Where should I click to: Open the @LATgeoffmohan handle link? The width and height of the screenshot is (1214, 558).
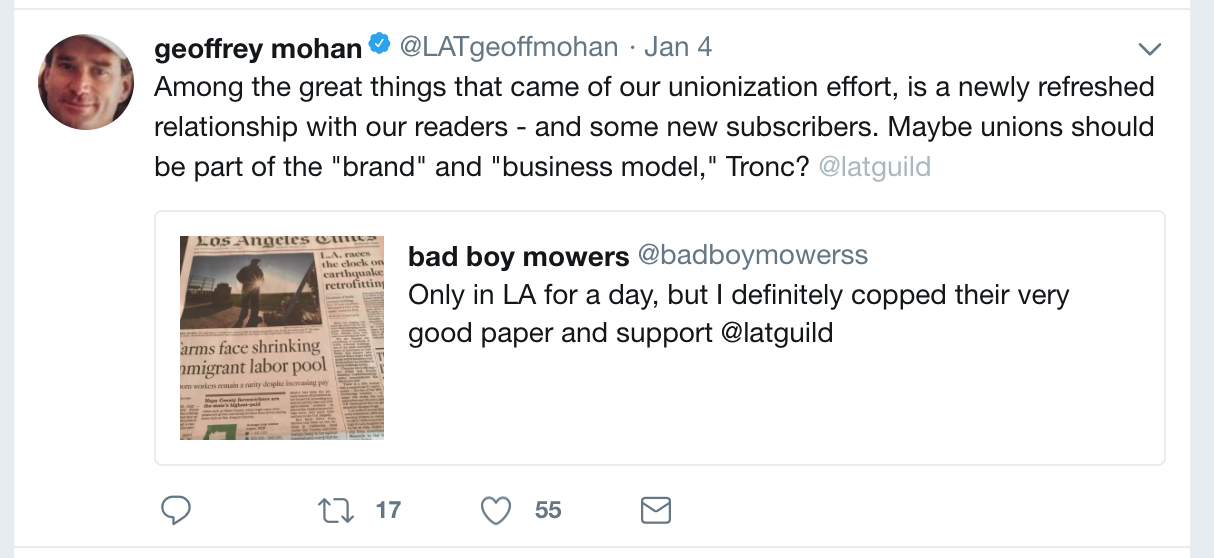coord(509,47)
